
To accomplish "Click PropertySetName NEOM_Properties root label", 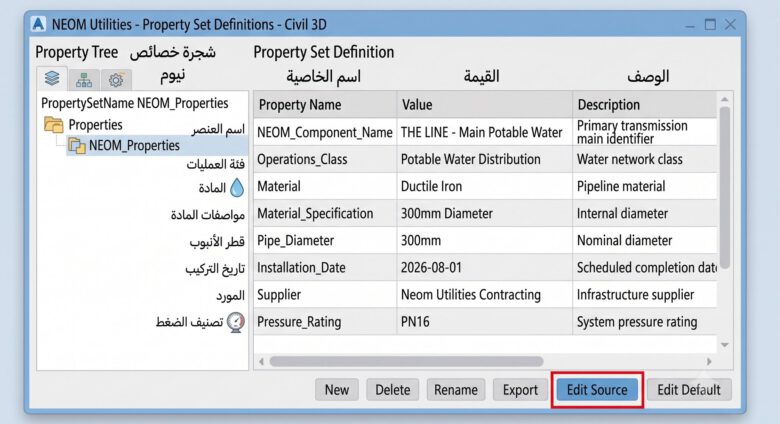I will 134,104.
